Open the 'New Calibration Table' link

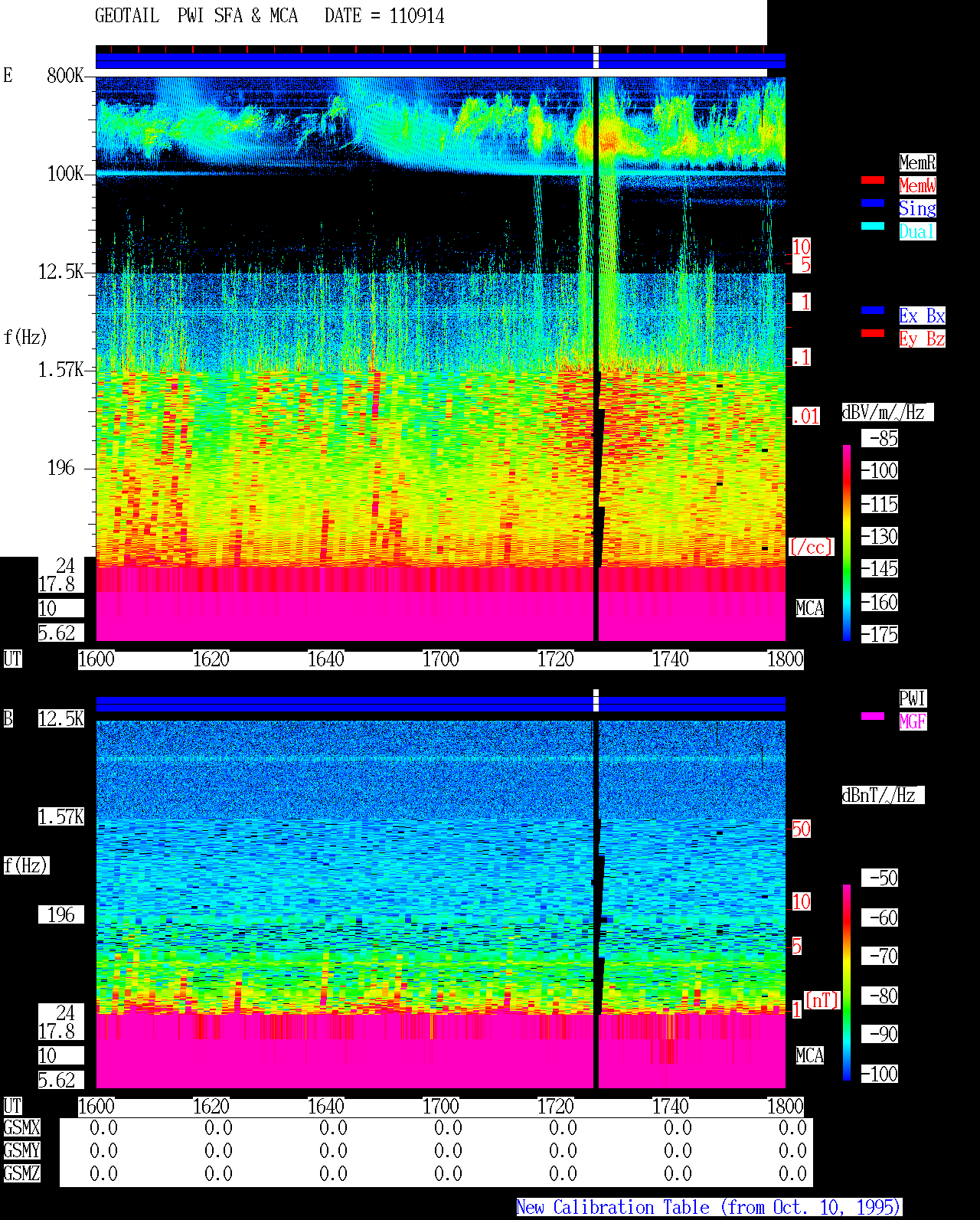tap(709, 1207)
